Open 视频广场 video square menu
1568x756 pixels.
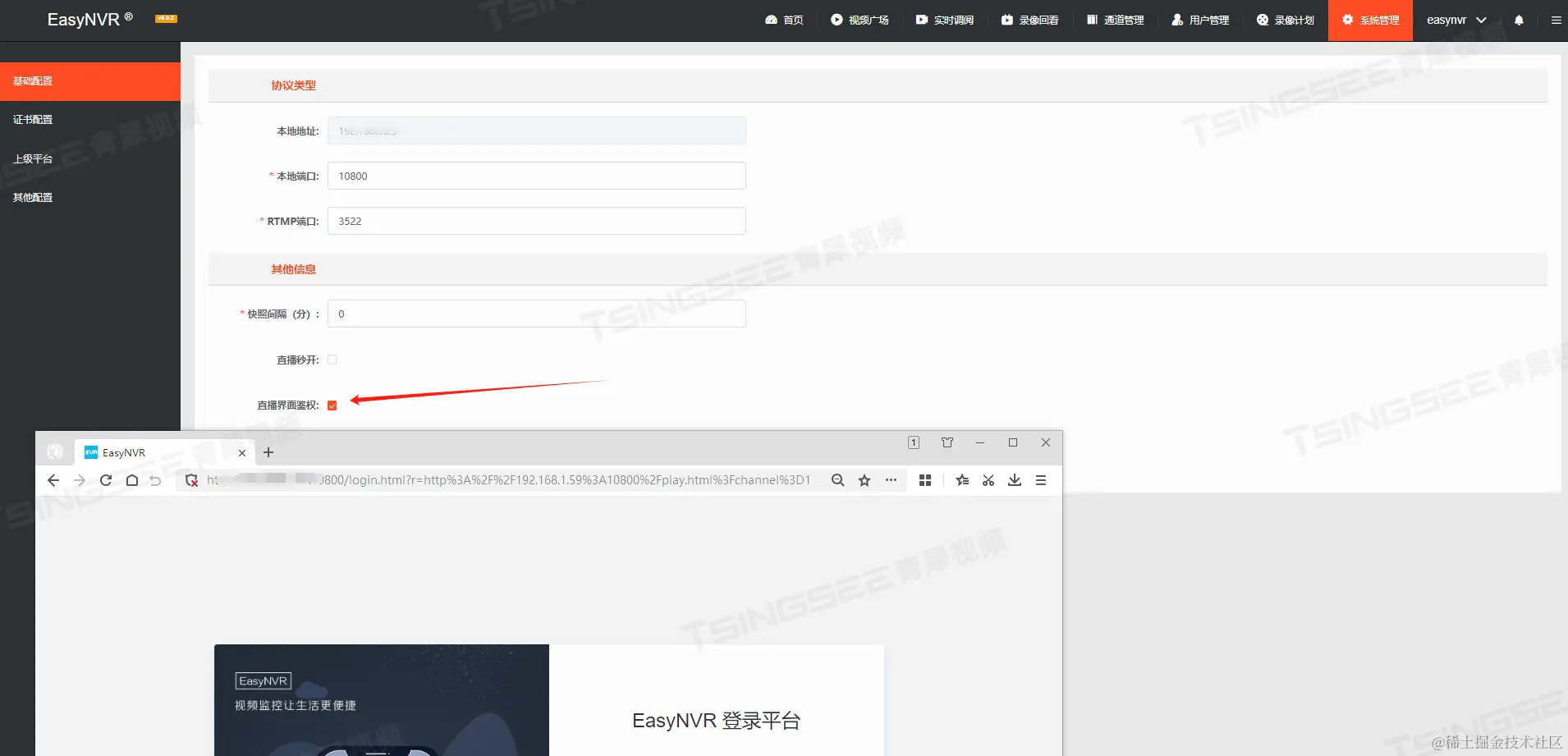(860, 20)
